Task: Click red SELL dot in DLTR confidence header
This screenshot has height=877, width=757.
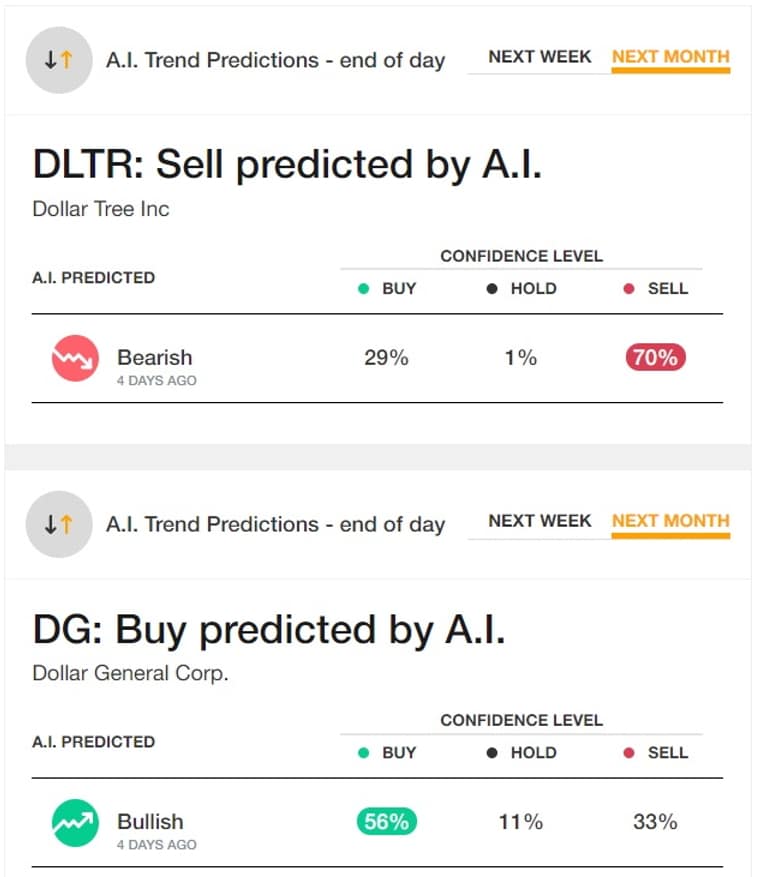Action: [629, 289]
